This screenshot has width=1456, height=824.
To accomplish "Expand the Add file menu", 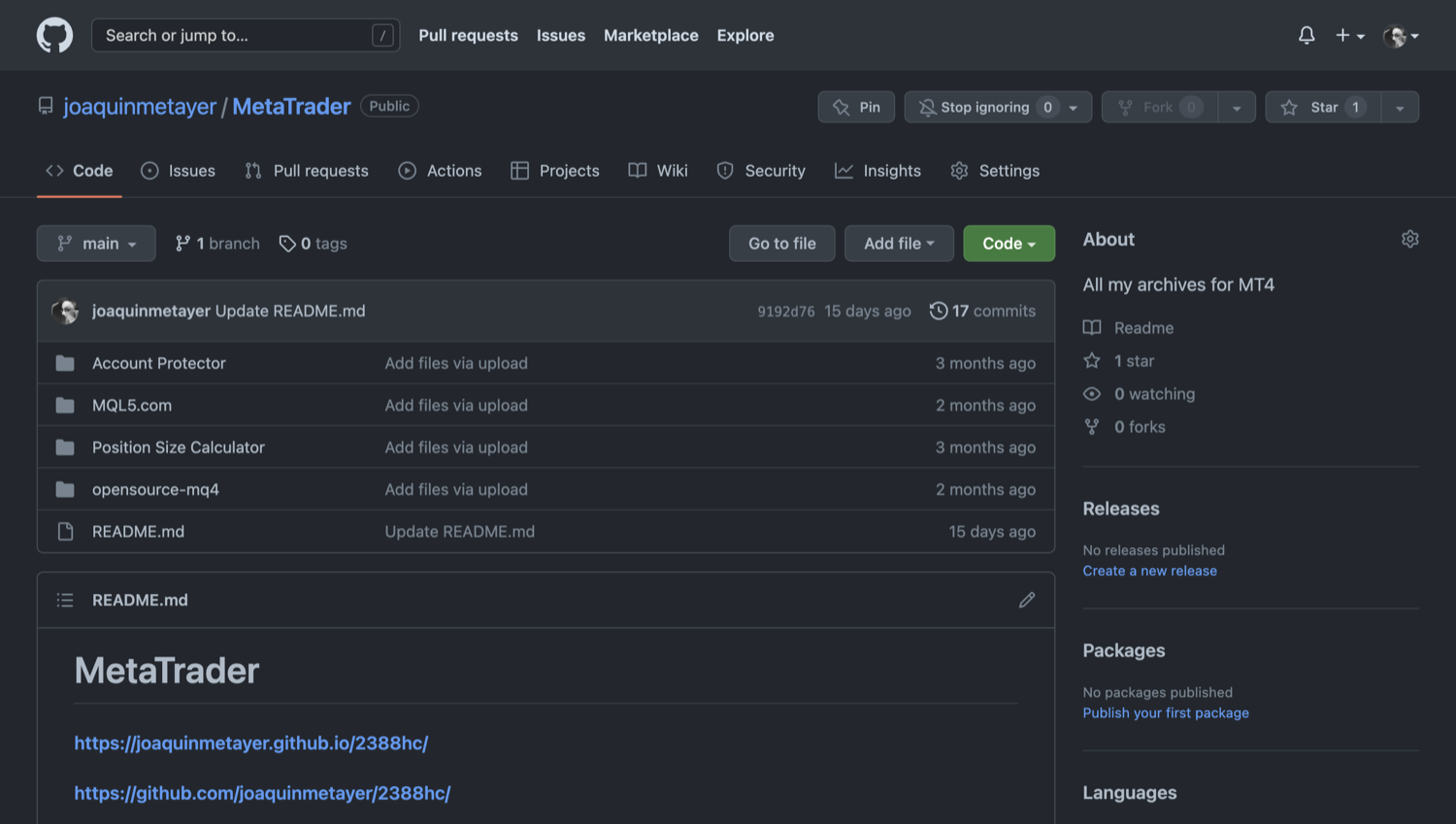I will [898, 244].
